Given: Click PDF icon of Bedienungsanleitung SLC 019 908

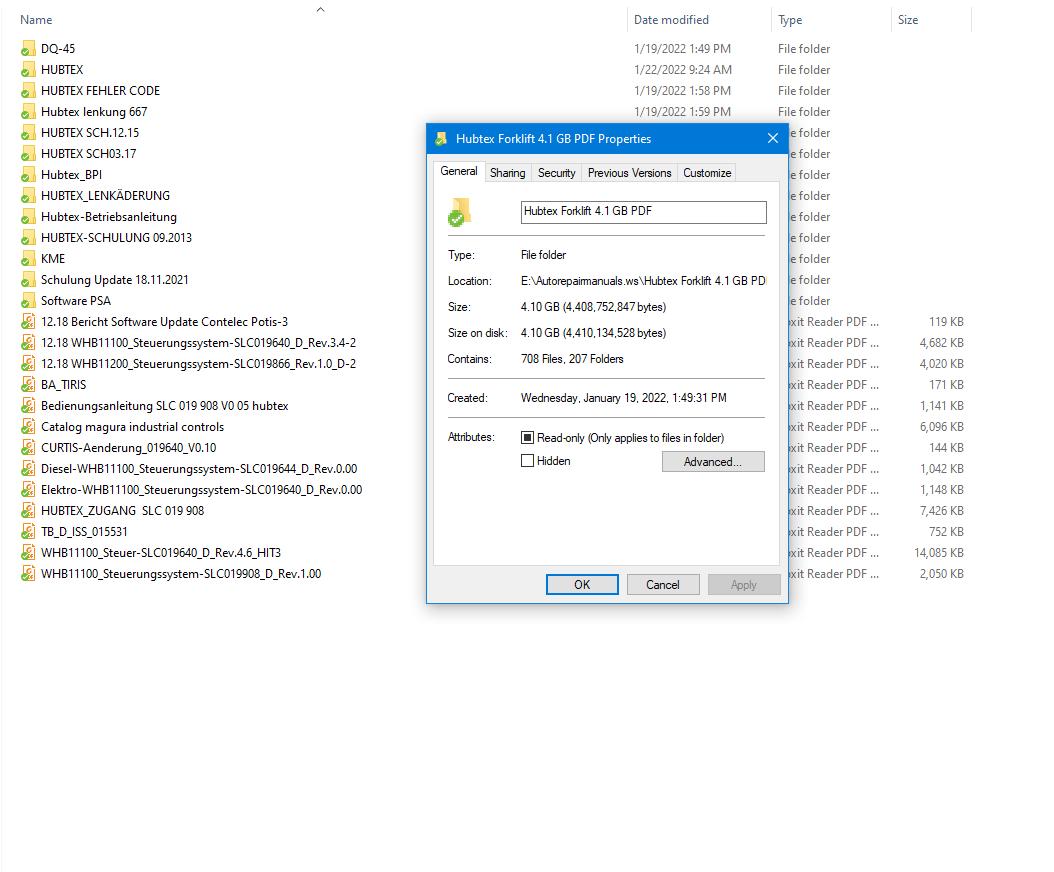Looking at the screenshot, I should coord(28,405).
